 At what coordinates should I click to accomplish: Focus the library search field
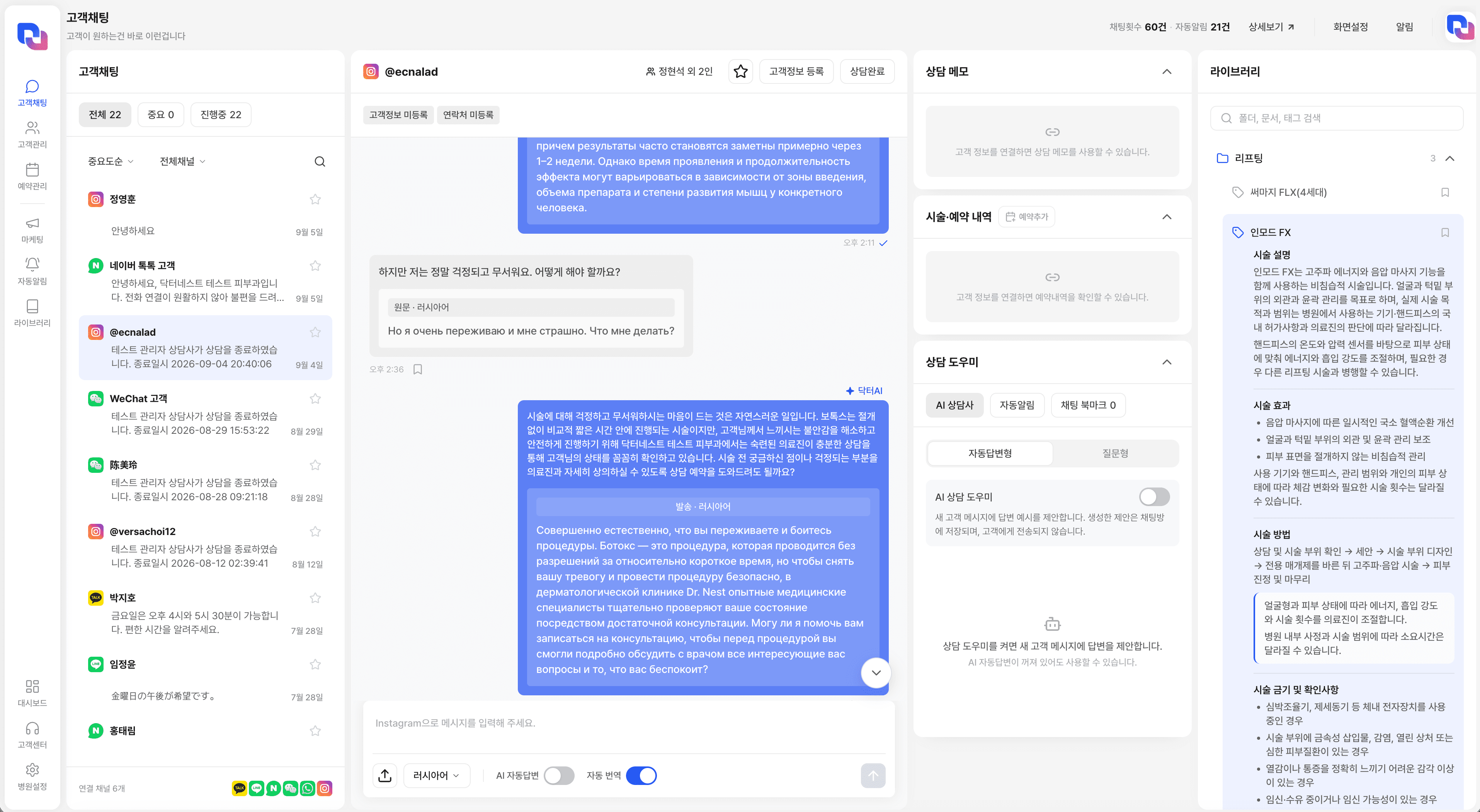1336,118
